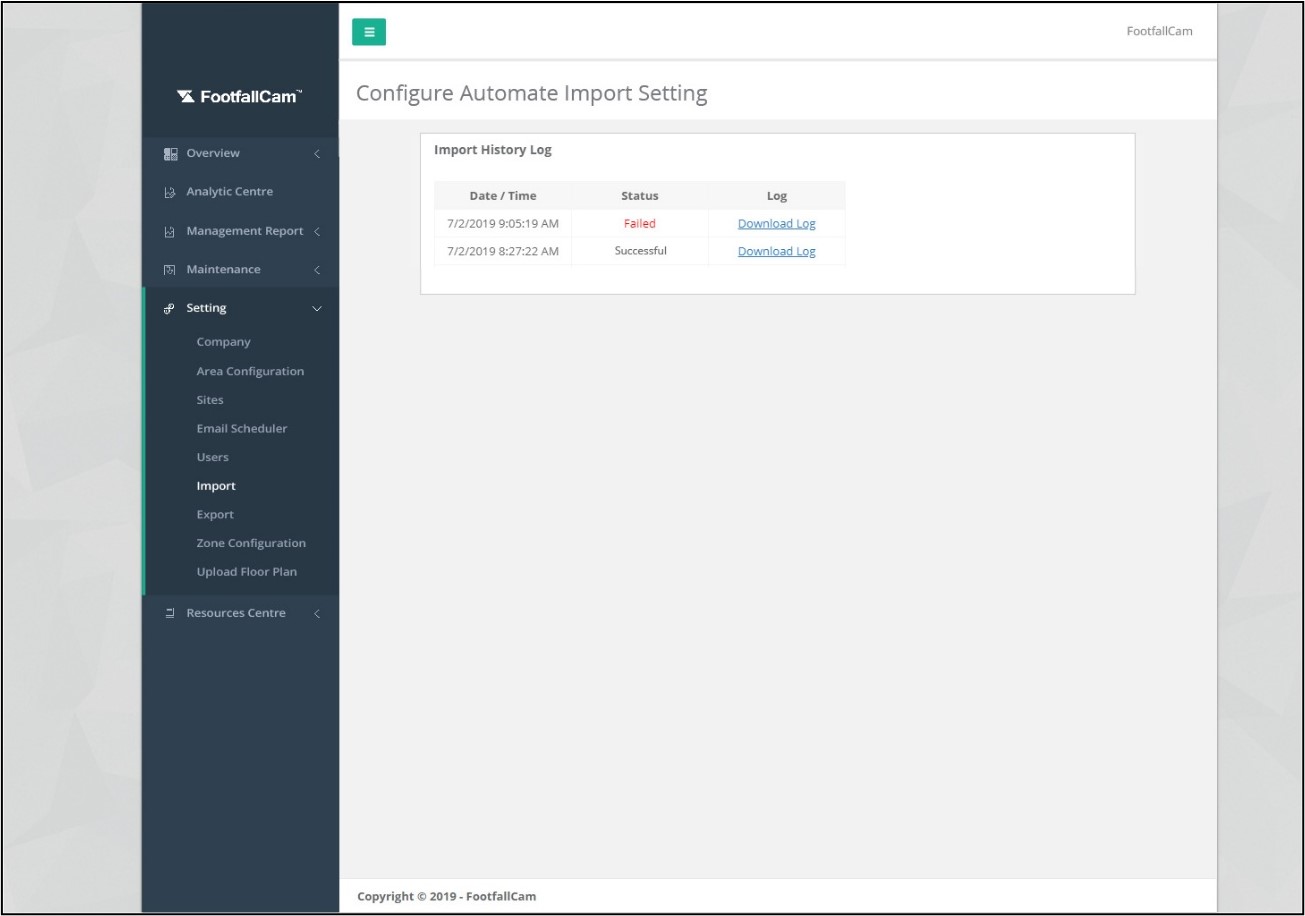Click the FootfallCam logo
The height and width of the screenshot is (916, 1305).
(239, 96)
